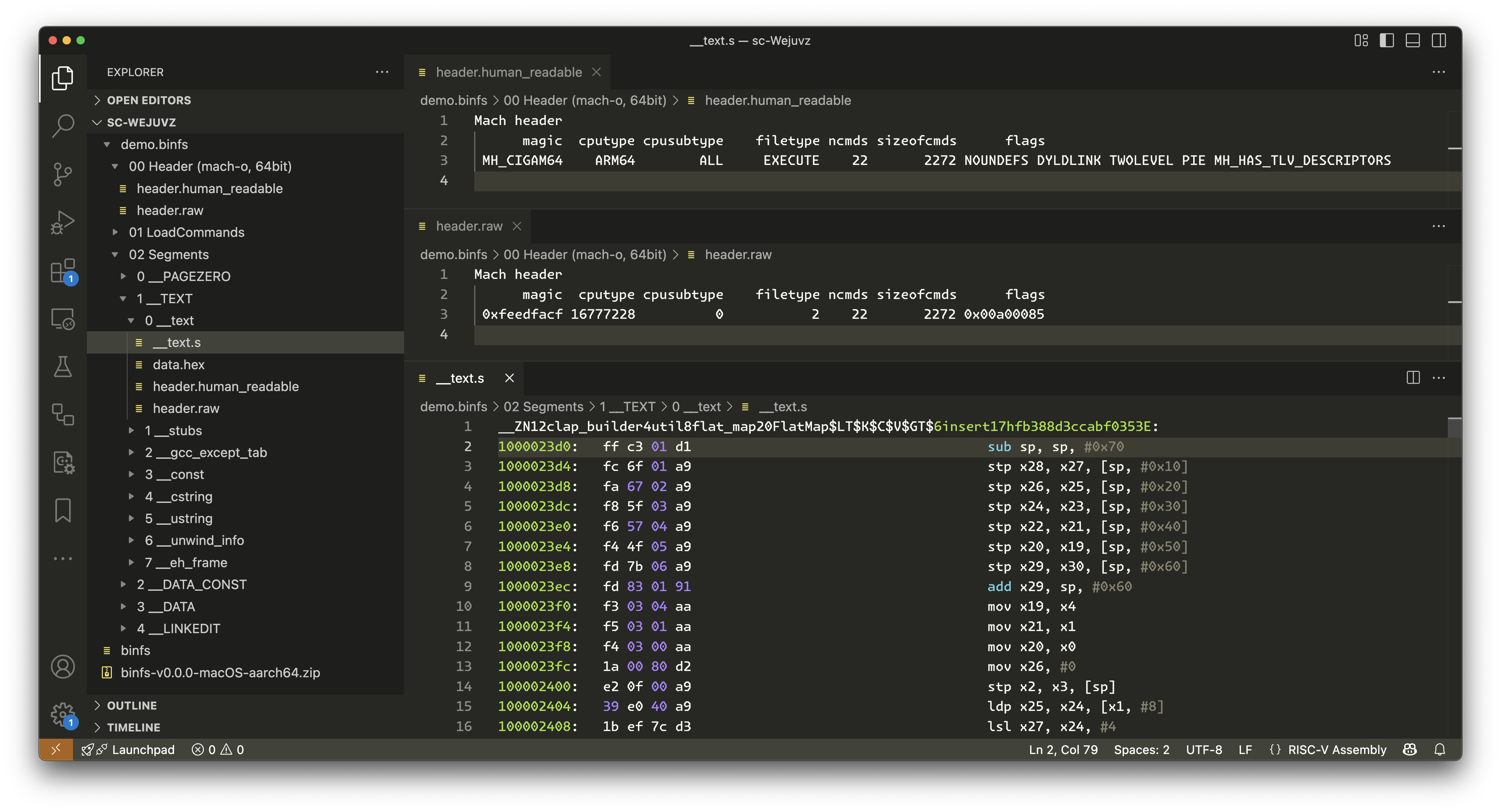Open the Testing flask icon
1501x812 pixels.
tap(62, 367)
